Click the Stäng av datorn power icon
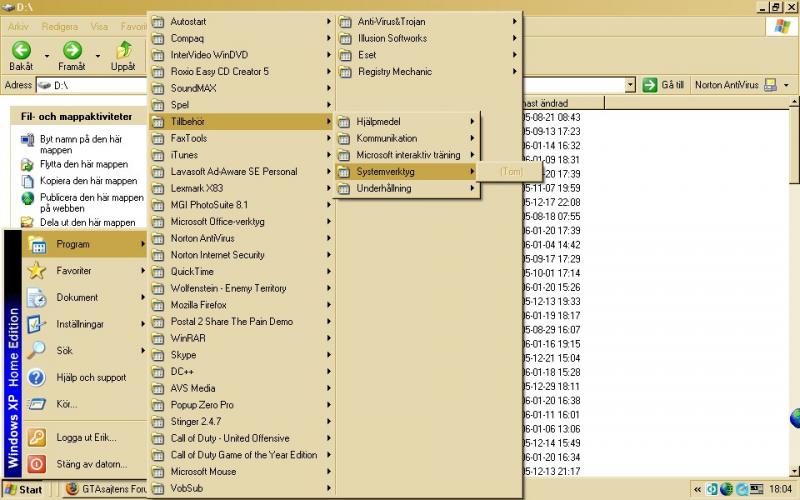This screenshot has width=800, height=500. point(37,464)
